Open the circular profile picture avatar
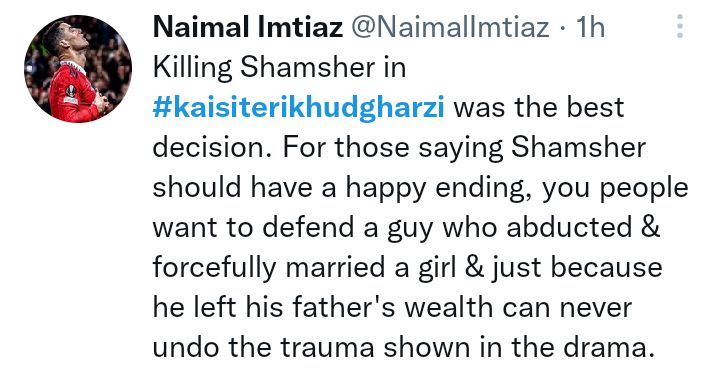 78,69
